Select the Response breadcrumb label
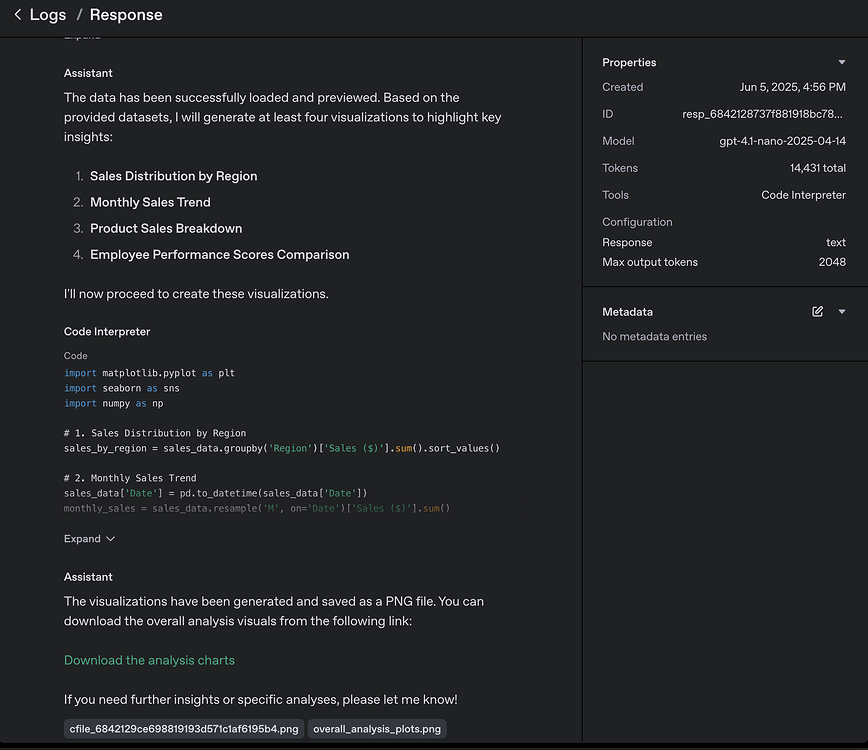Viewport: 868px width, 750px height. coord(125,14)
